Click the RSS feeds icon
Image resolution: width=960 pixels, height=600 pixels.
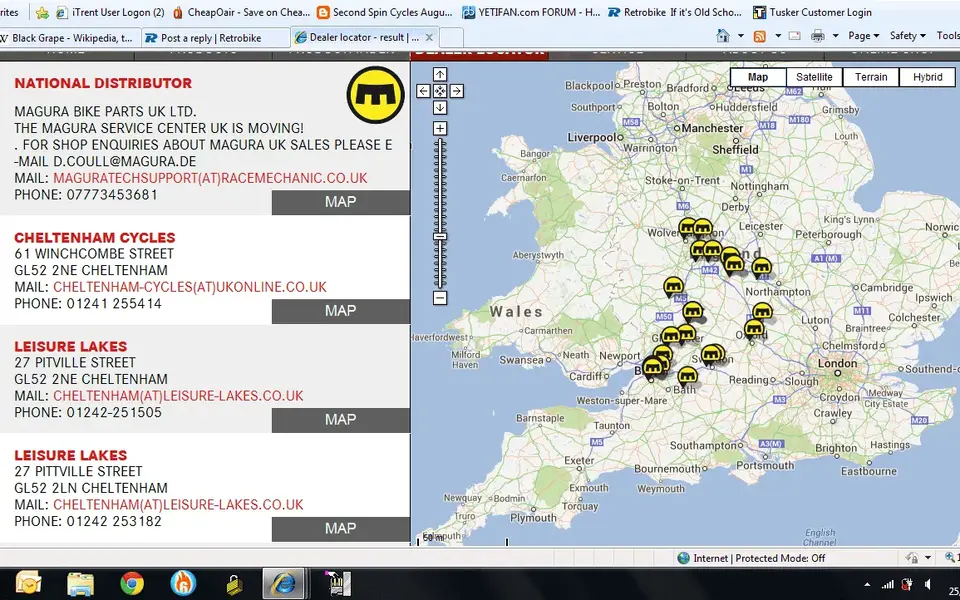[x=760, y=36]
